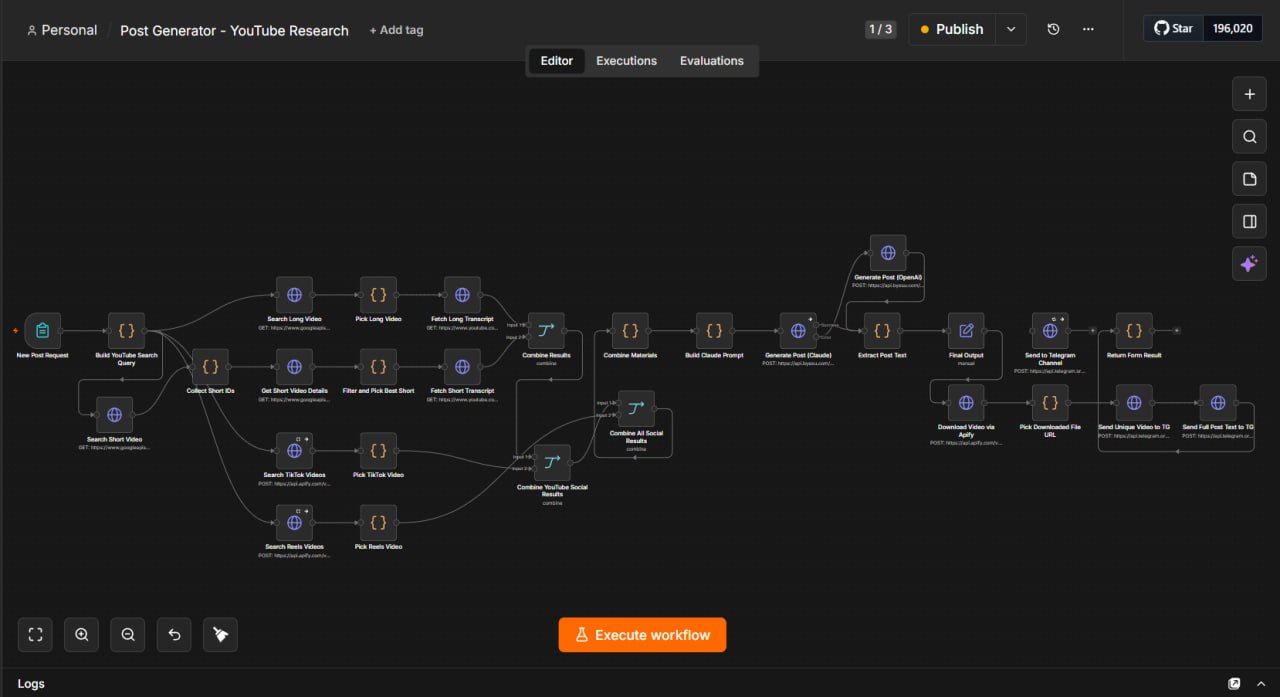Open the Collect Short IDs code node
1280x697 pixels.
210,367
